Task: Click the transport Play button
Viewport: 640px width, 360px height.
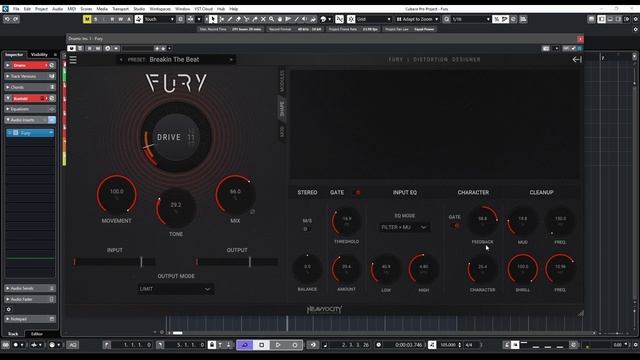Action: 278,345
